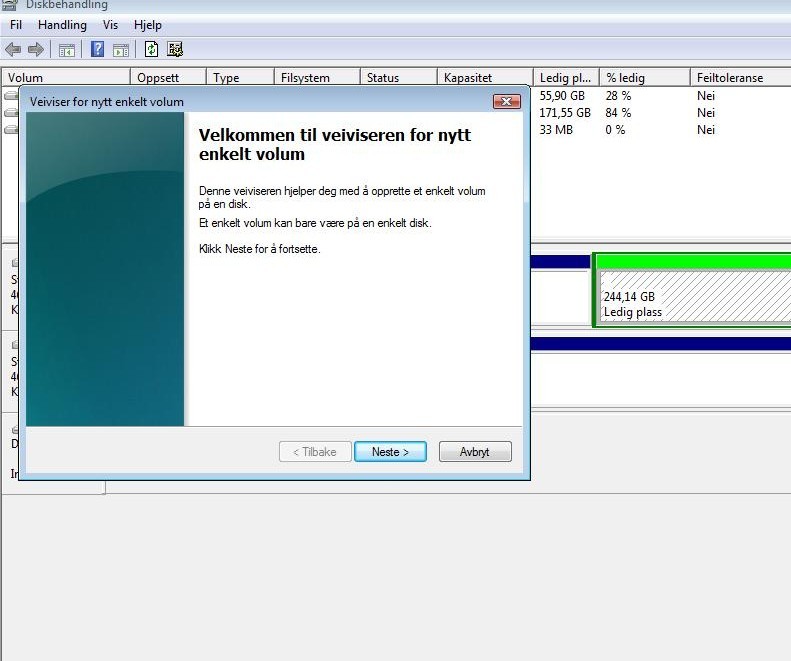Select the 33 MB free space cell
Viewport: 791px width, 661px height.
click(x=556, y=130)
